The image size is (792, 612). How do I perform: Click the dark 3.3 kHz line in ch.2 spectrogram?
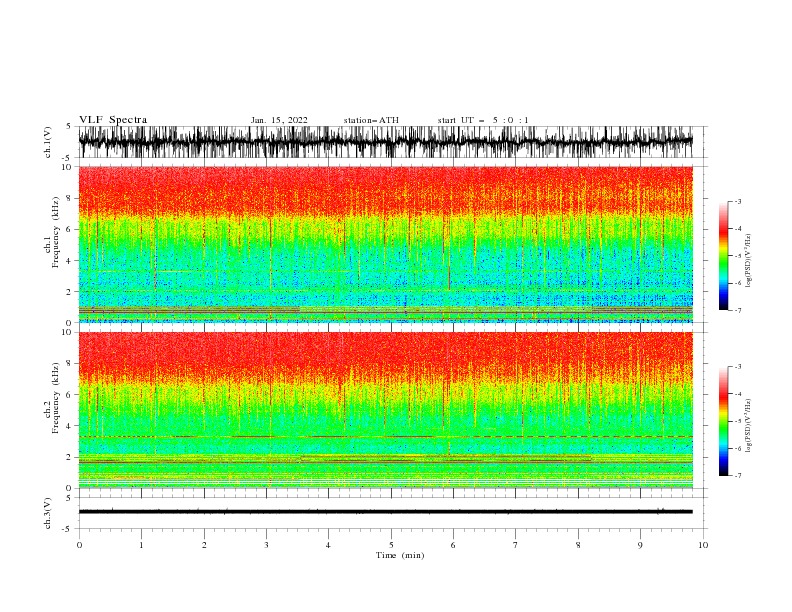tap(386, 436)
